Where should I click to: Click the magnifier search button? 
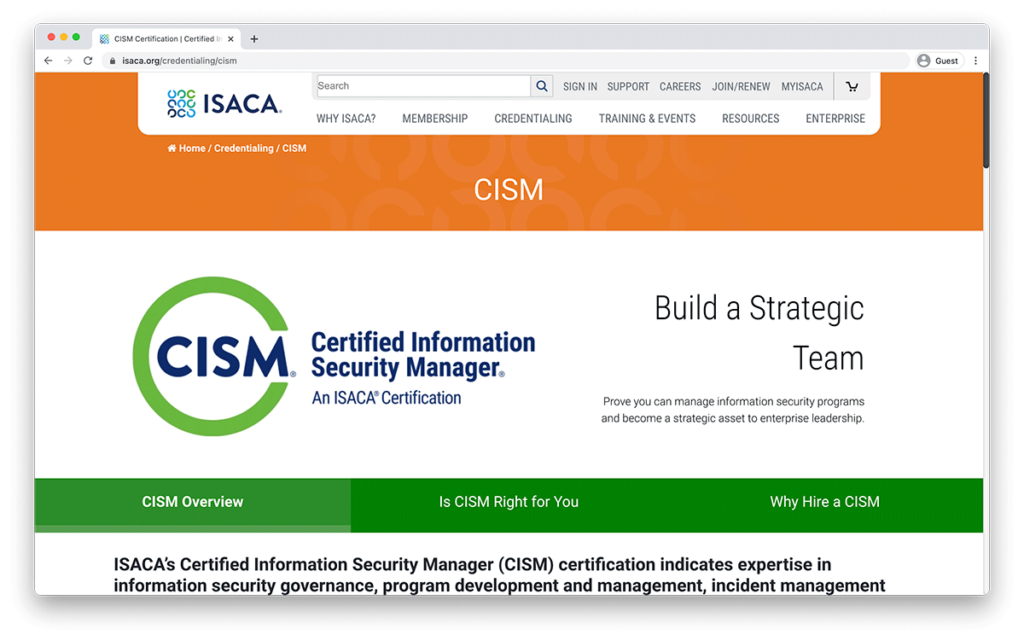pos(541,86)
